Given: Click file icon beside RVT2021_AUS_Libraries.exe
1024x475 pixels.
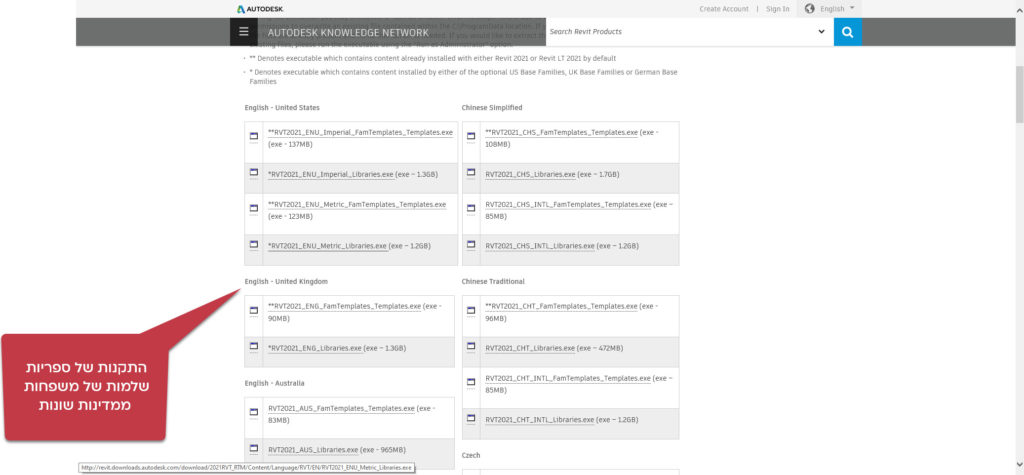Looking at the screenshot, I should pyautogui.click(x=254, y=450).
